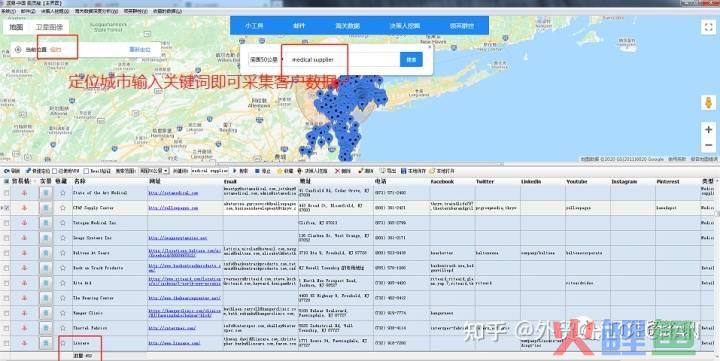Select the 小工具 tab in blue bar
Image resolution: width=720 pixels, height=361 pixels.
(x=254, y=26)
